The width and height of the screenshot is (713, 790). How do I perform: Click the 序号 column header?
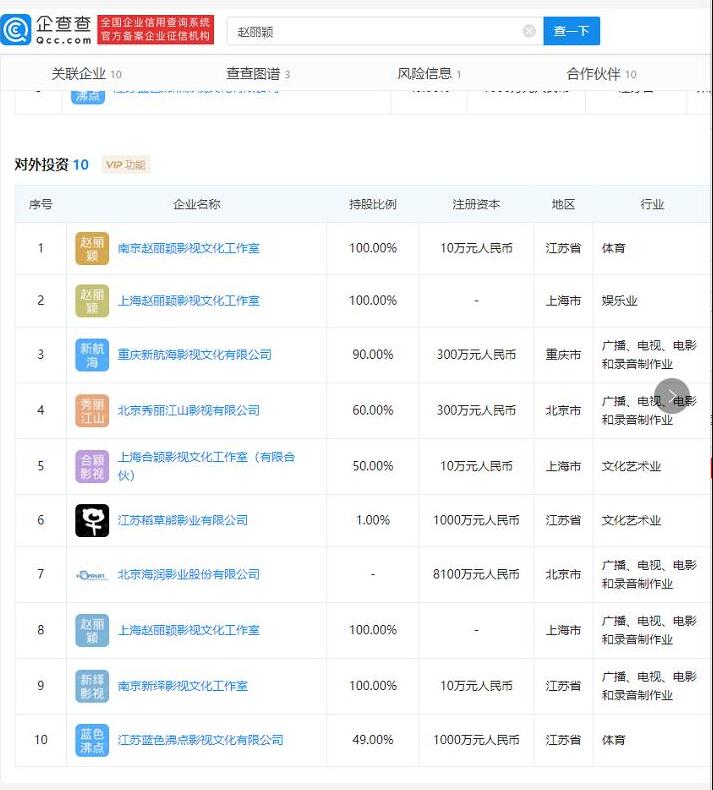coord(40,204)
